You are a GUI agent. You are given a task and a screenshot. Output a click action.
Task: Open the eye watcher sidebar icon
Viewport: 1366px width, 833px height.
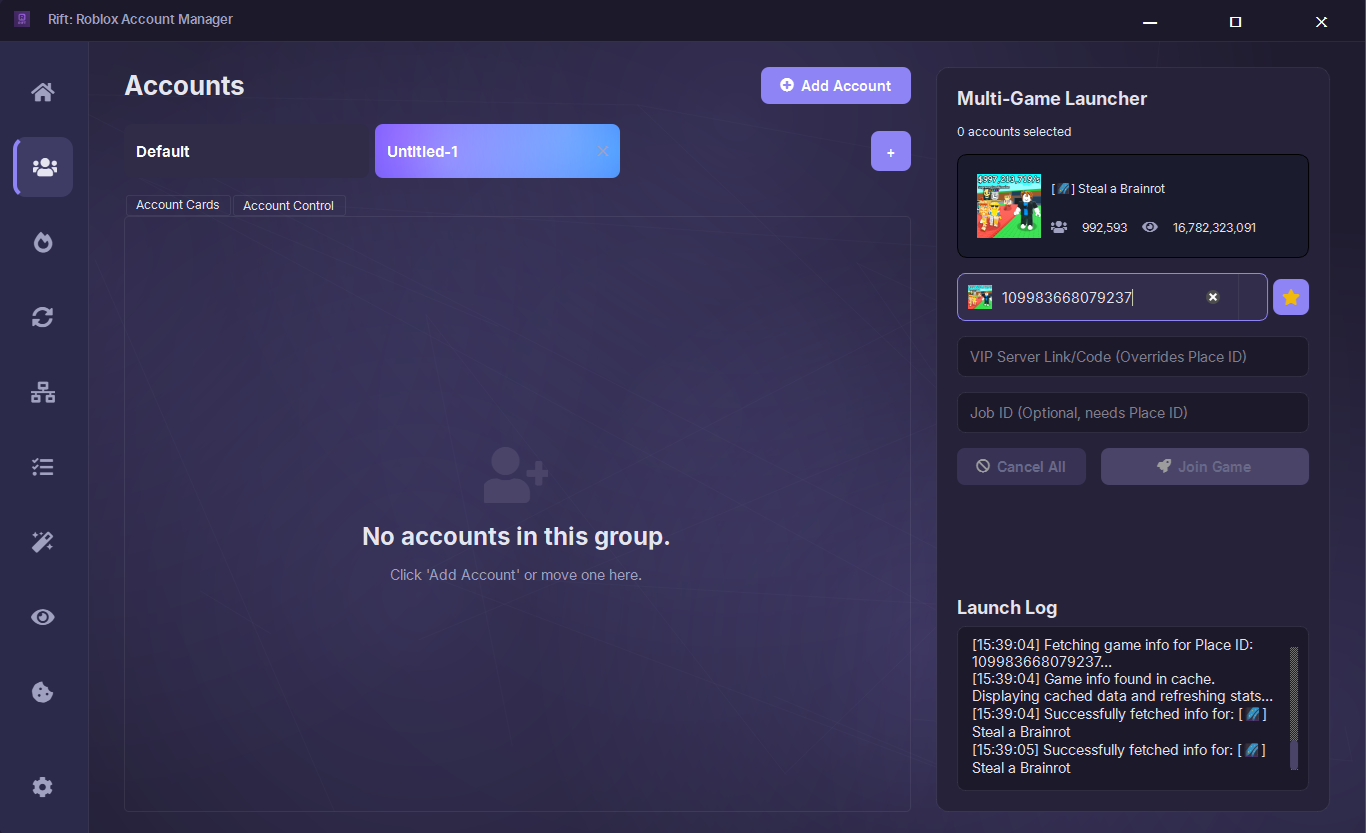[43, 617]
